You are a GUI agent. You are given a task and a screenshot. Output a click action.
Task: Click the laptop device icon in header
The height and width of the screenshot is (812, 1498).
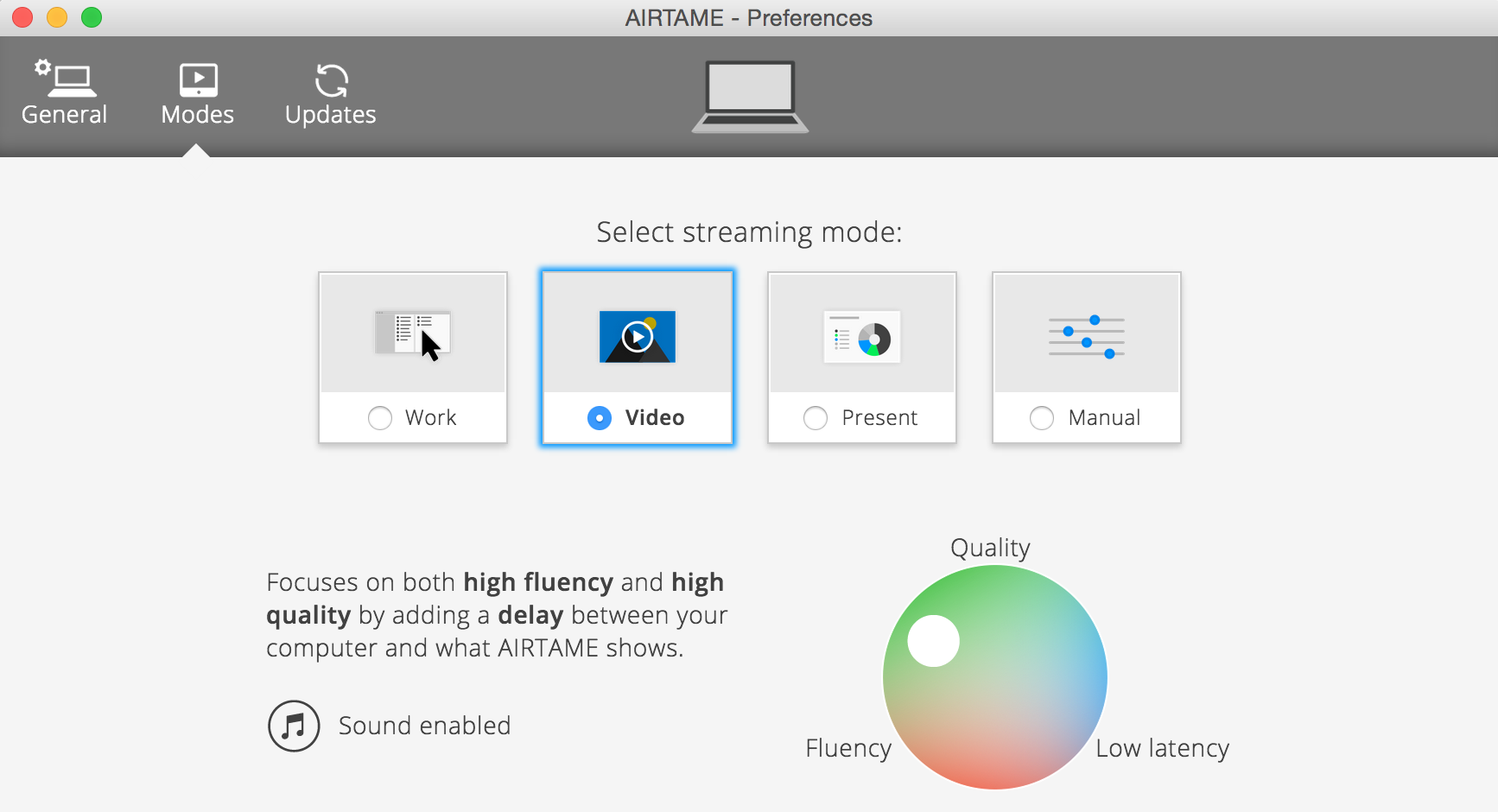(750, 97)
